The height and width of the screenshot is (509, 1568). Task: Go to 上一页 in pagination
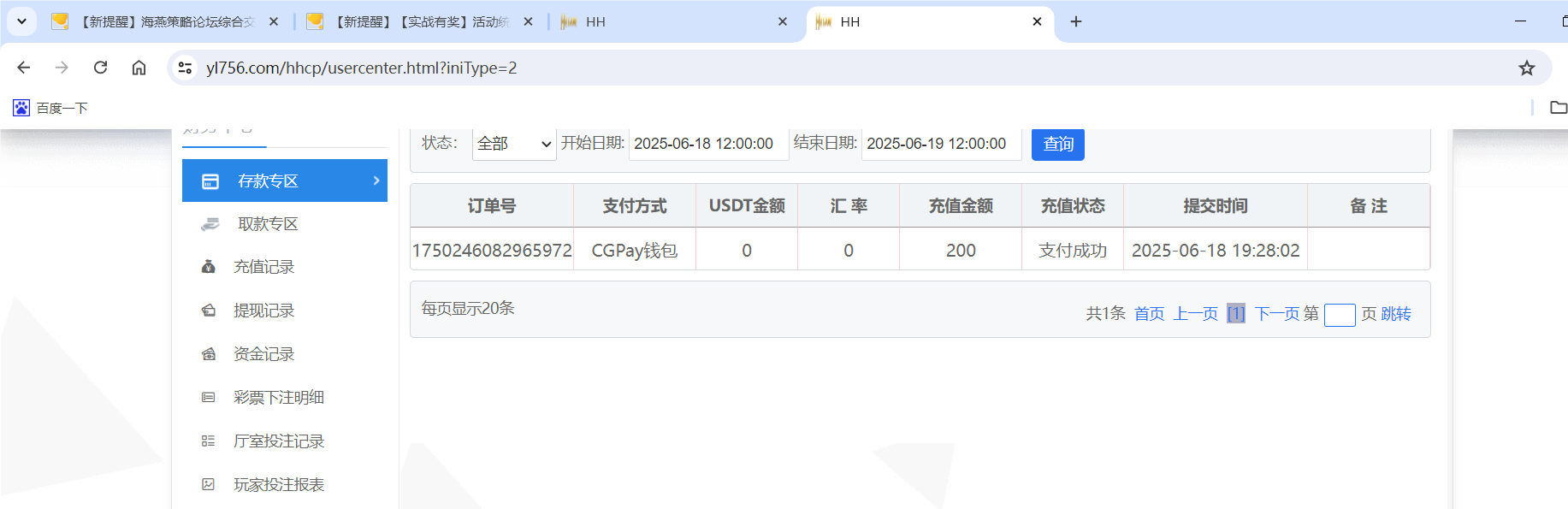(x=1196, y=314)
